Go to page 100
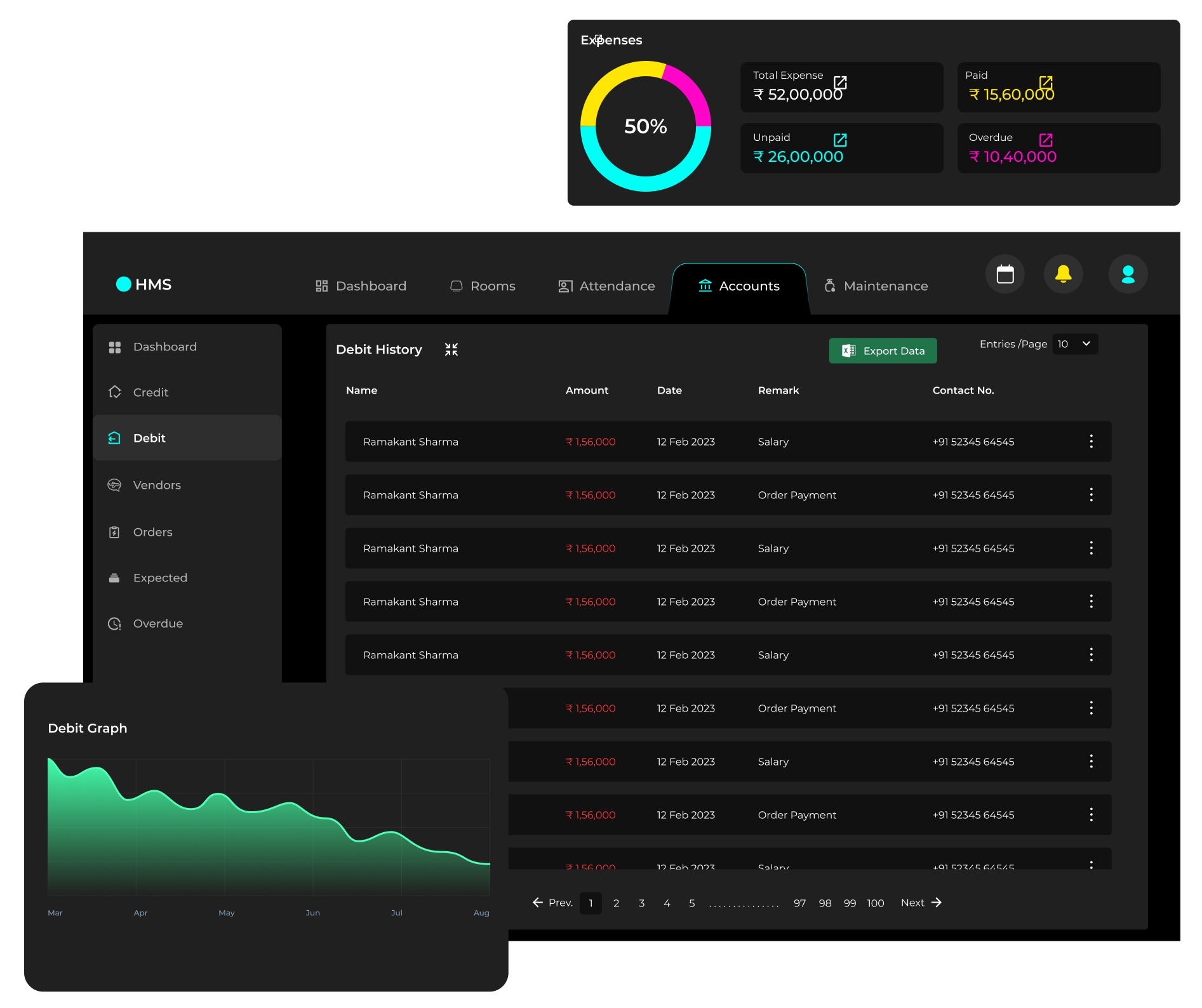 (x=876, y=903)
